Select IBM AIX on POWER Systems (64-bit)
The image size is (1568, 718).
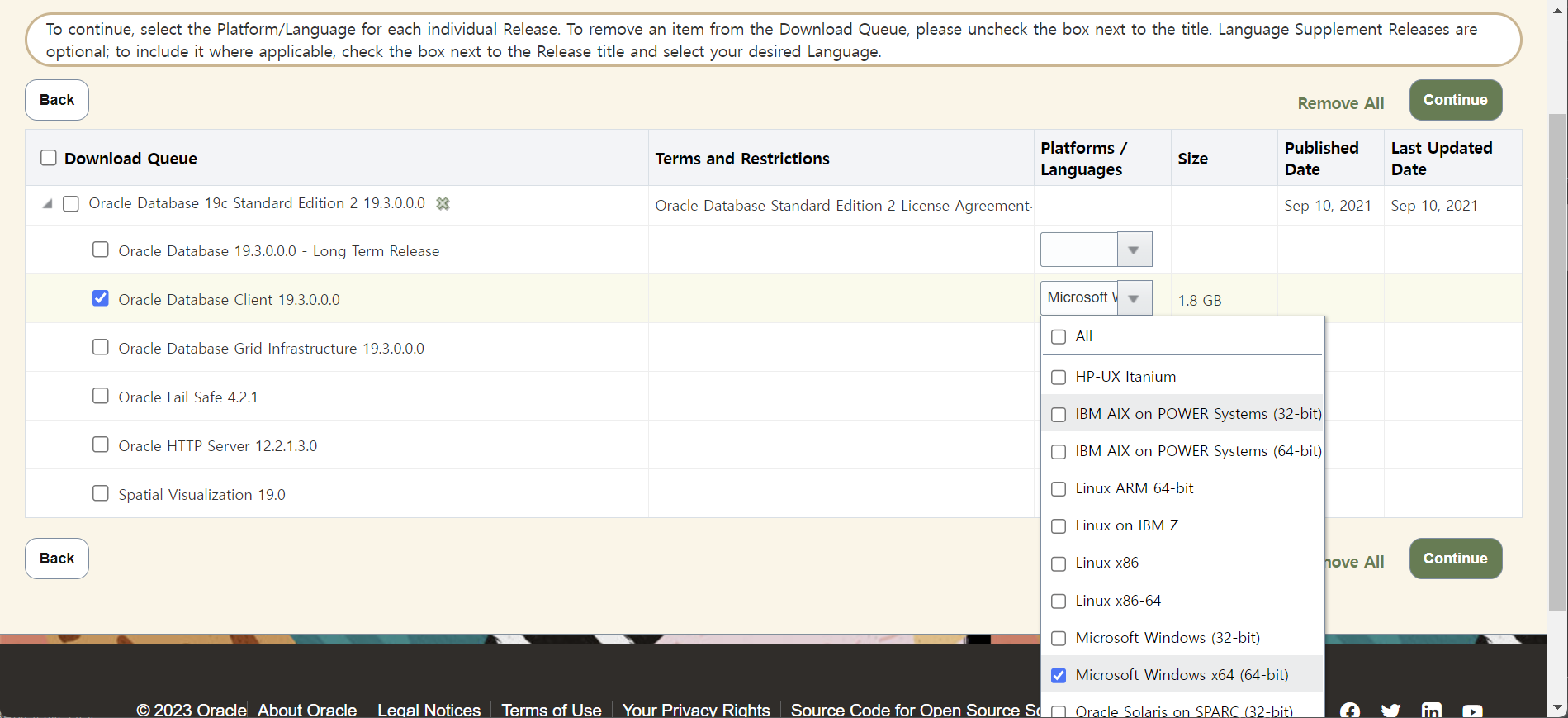pyautogui.click(x=1059, y=452)
